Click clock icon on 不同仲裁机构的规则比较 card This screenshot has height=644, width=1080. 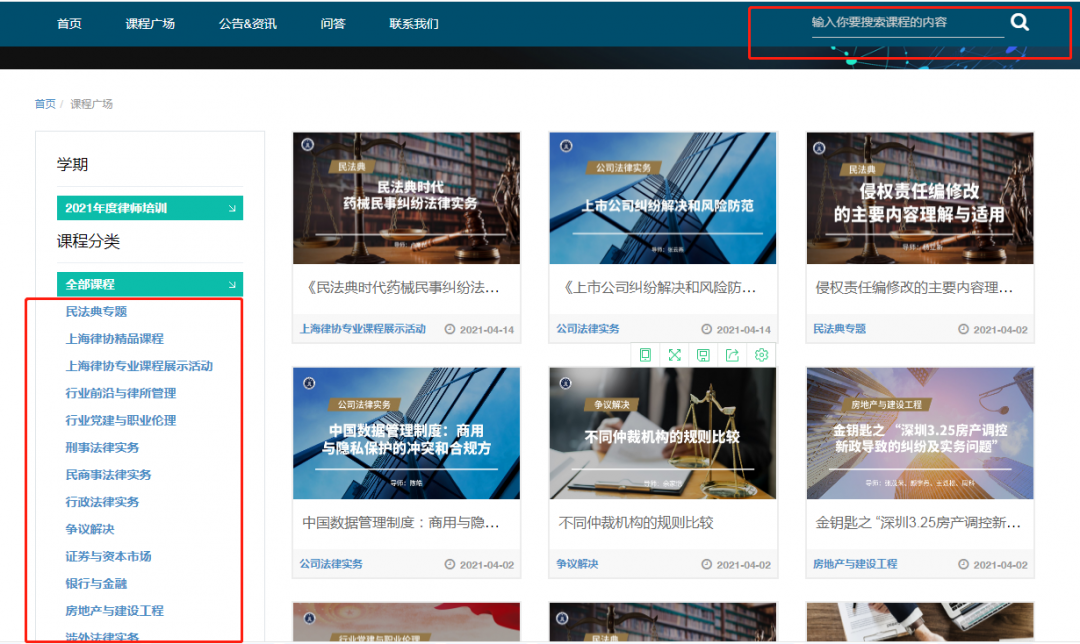[x=707, y=564]
